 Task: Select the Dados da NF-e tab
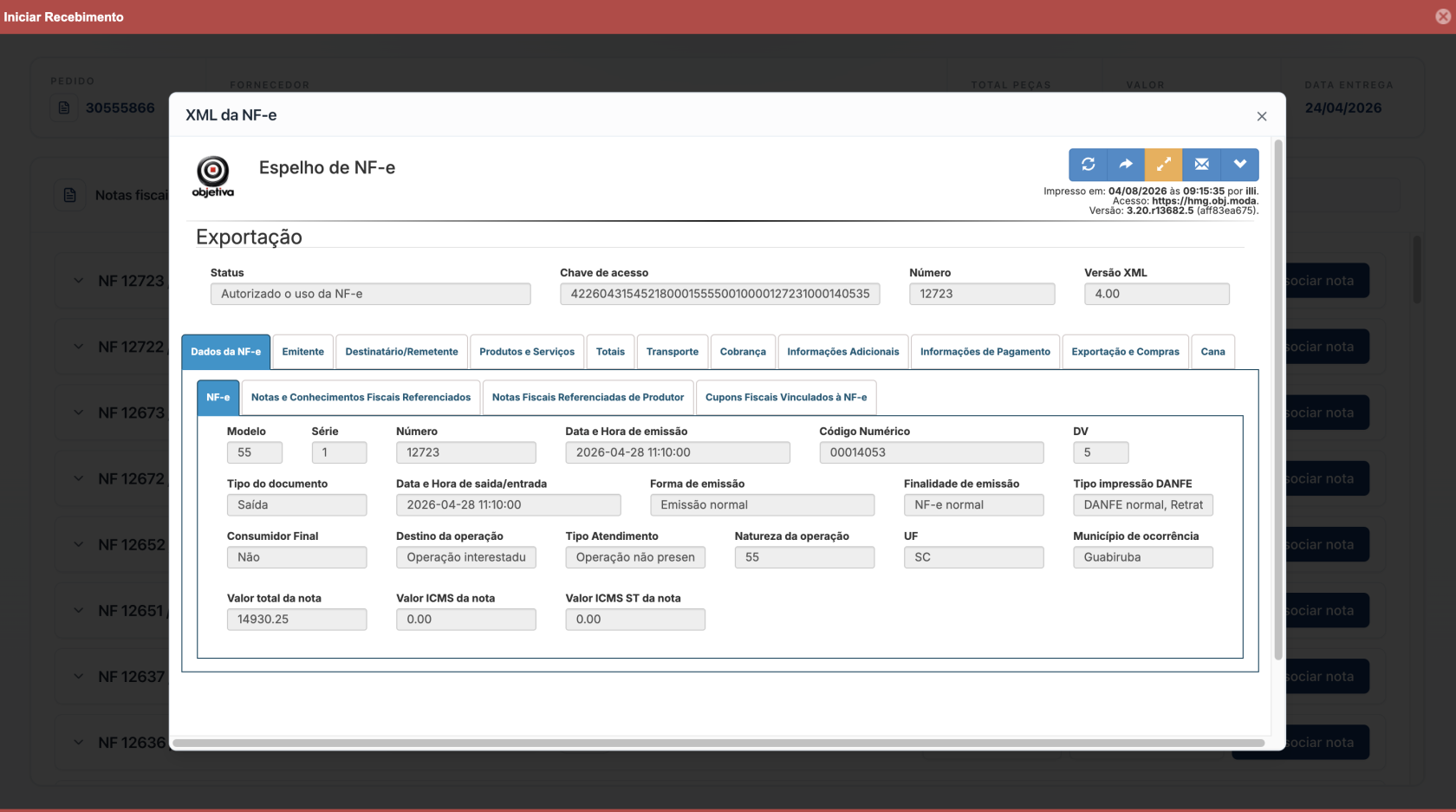pyautogui.click(x=225, y=352)
